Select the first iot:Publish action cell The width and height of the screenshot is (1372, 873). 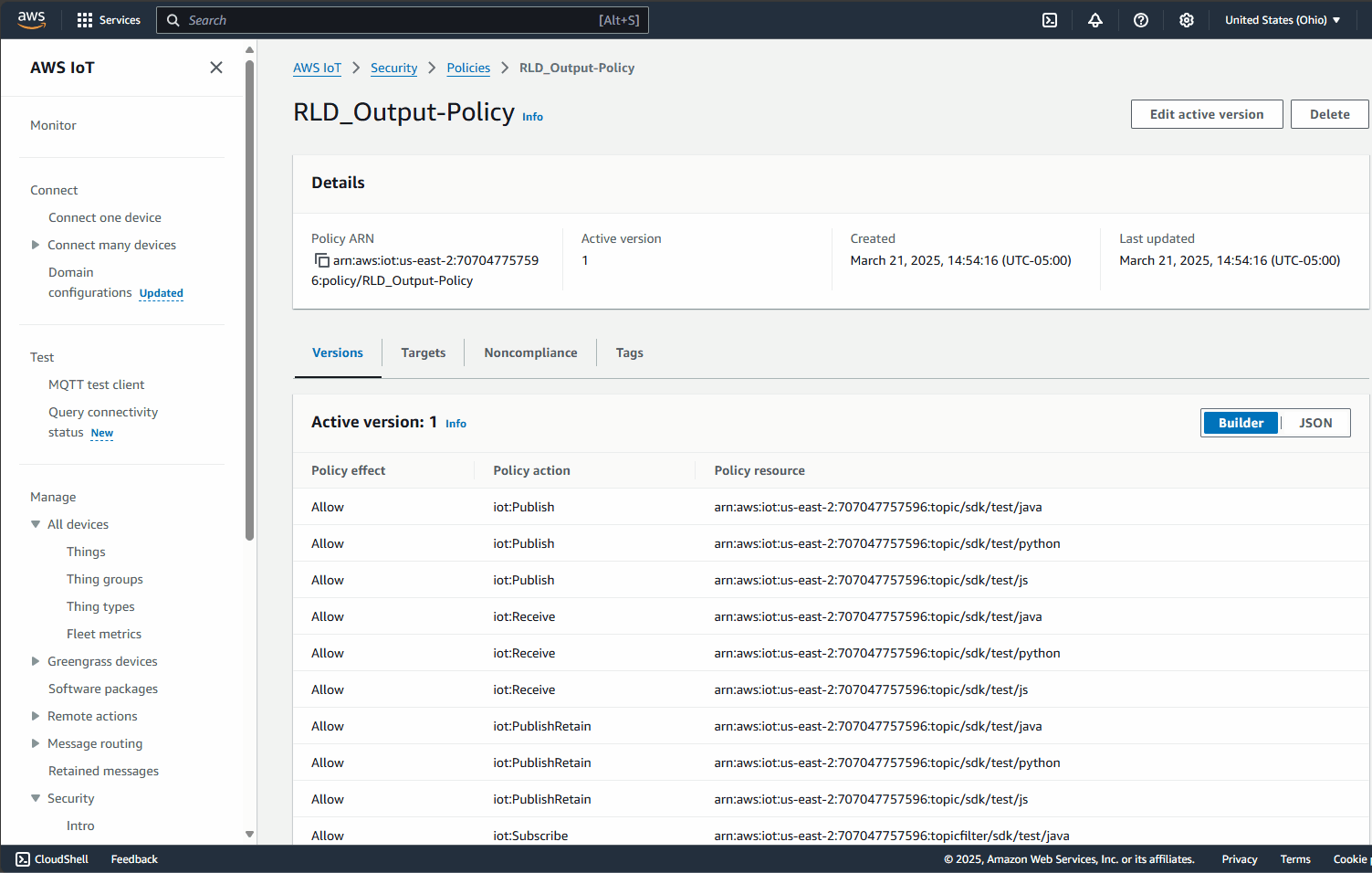524,507
